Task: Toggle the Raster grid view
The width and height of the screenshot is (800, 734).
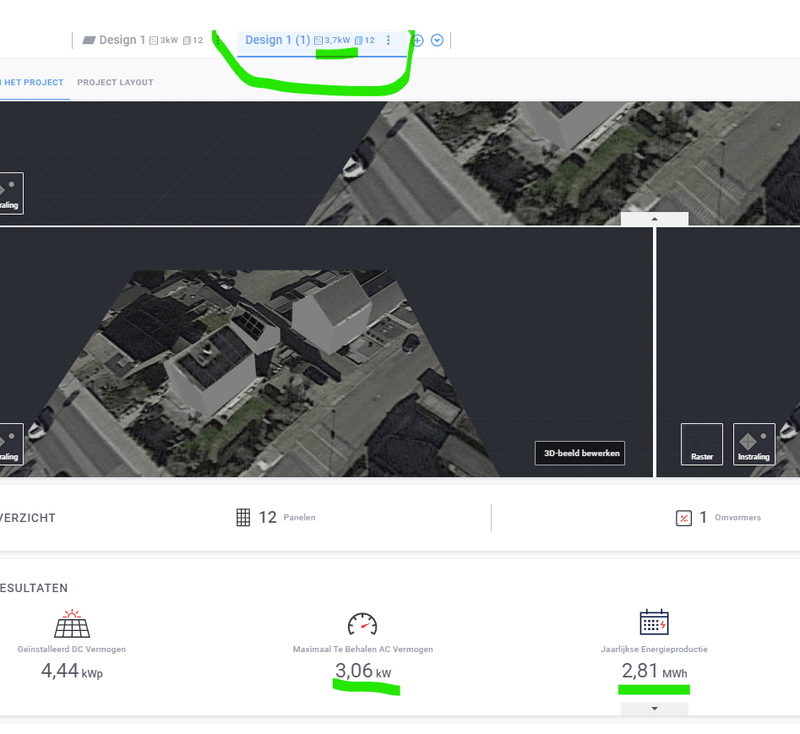Action: (702, 444)
